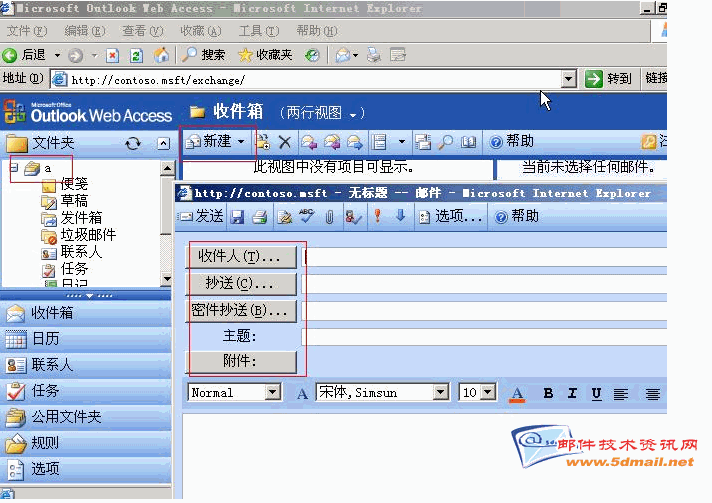
Task: Toggle italic formatting in the editor
Action: point(572,393)
